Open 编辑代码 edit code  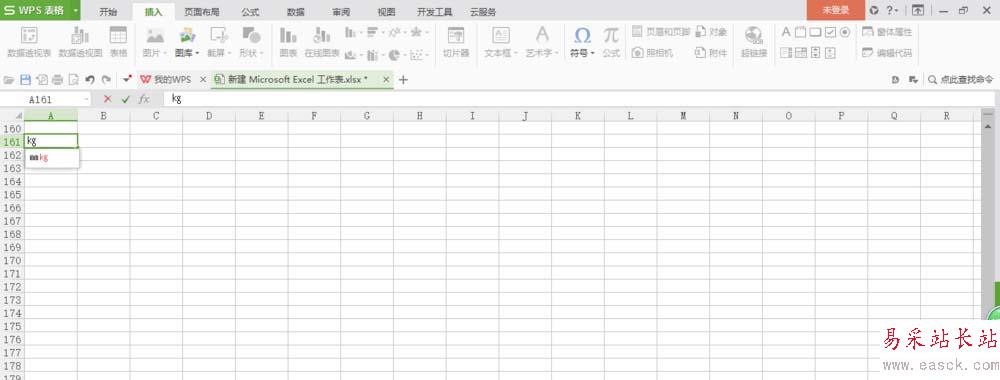point(887,53)
